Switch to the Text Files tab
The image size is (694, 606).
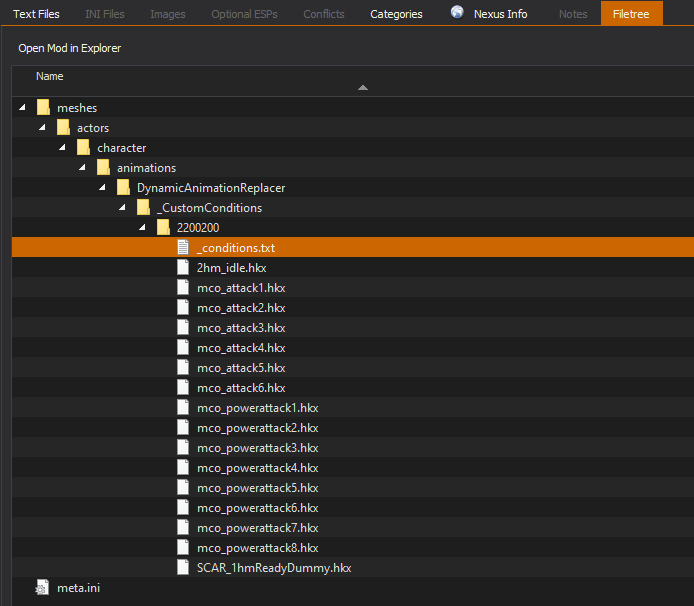(x=36, y=14)
